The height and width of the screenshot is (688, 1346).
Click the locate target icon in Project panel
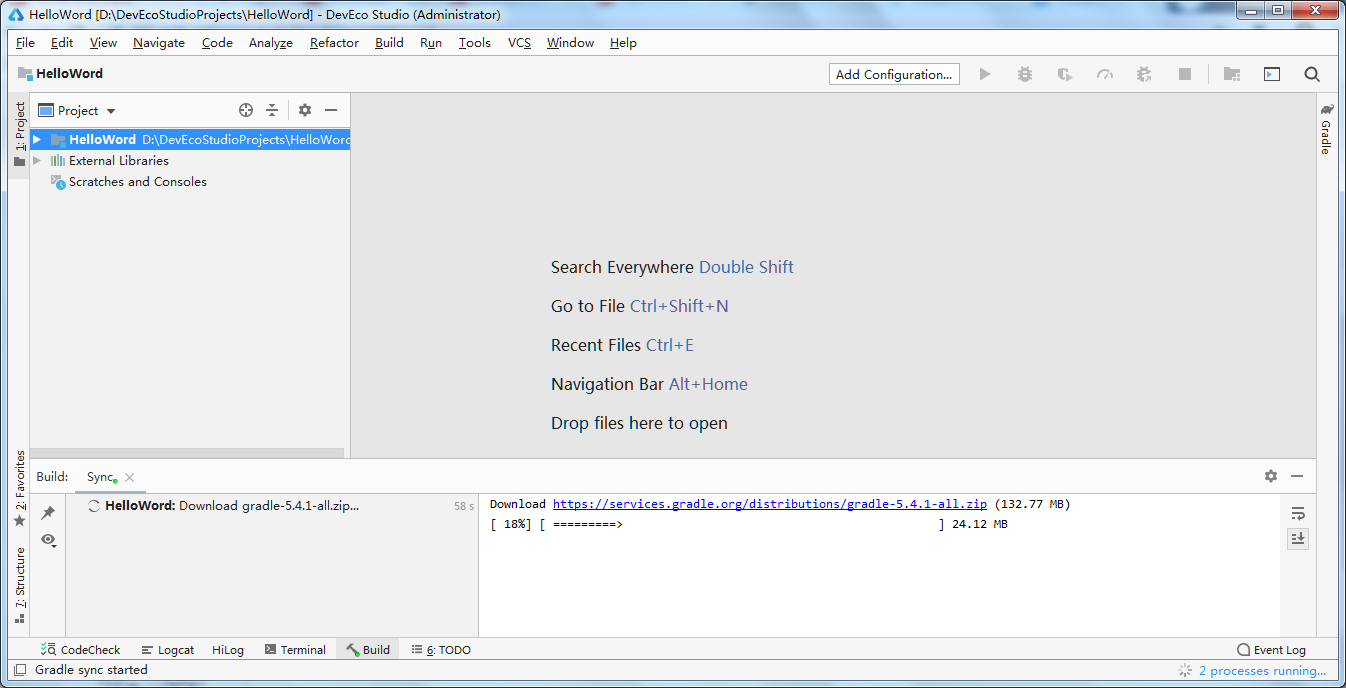pyautogui.click(x=246, y=110)
